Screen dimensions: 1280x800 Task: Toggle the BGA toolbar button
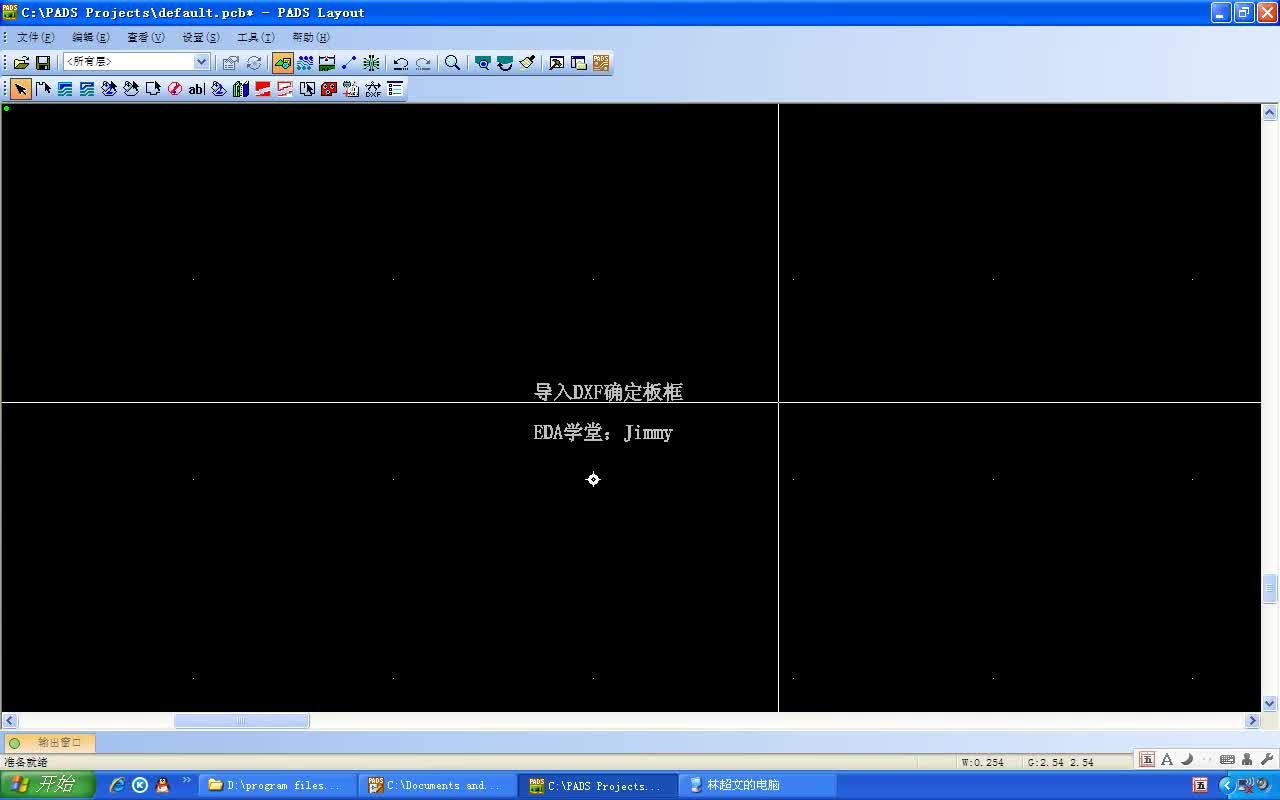[371, 63]
